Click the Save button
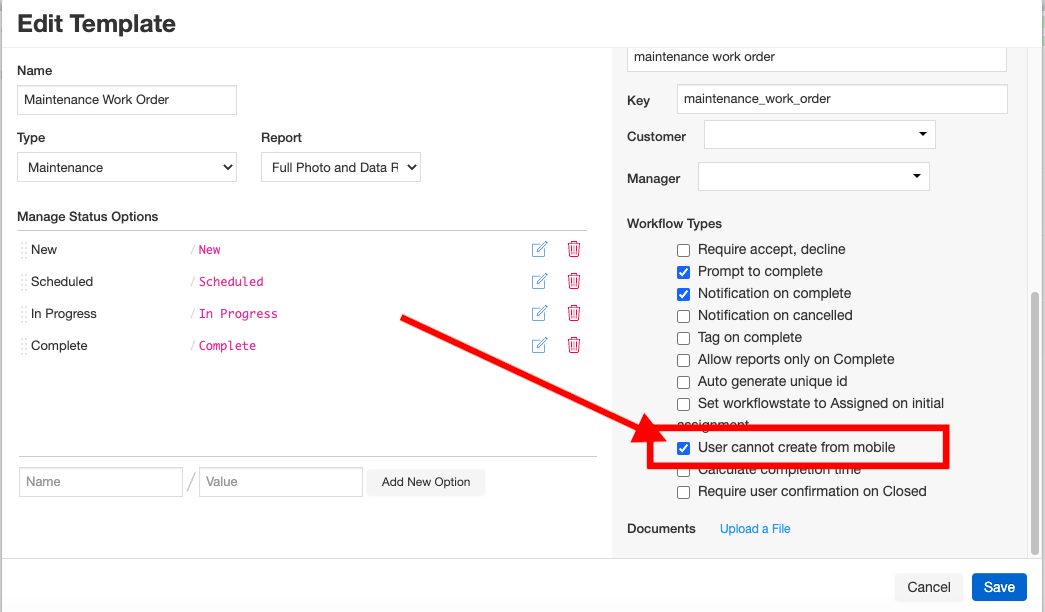Viewport: 1045px width, 612px height. [998, 587]
